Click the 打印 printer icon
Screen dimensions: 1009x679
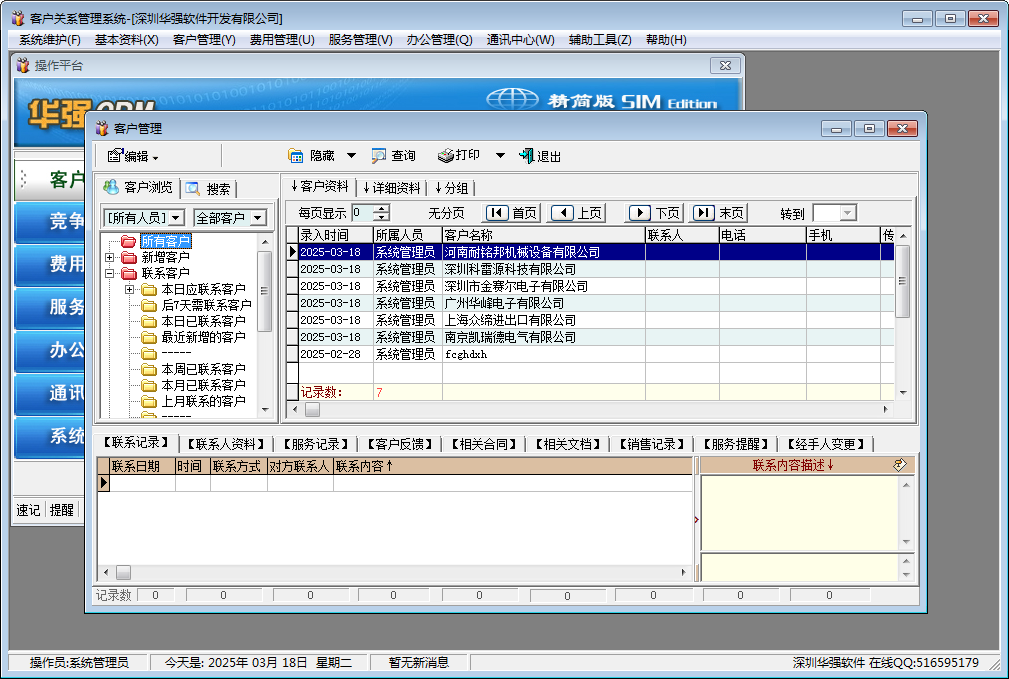[445, 155]
